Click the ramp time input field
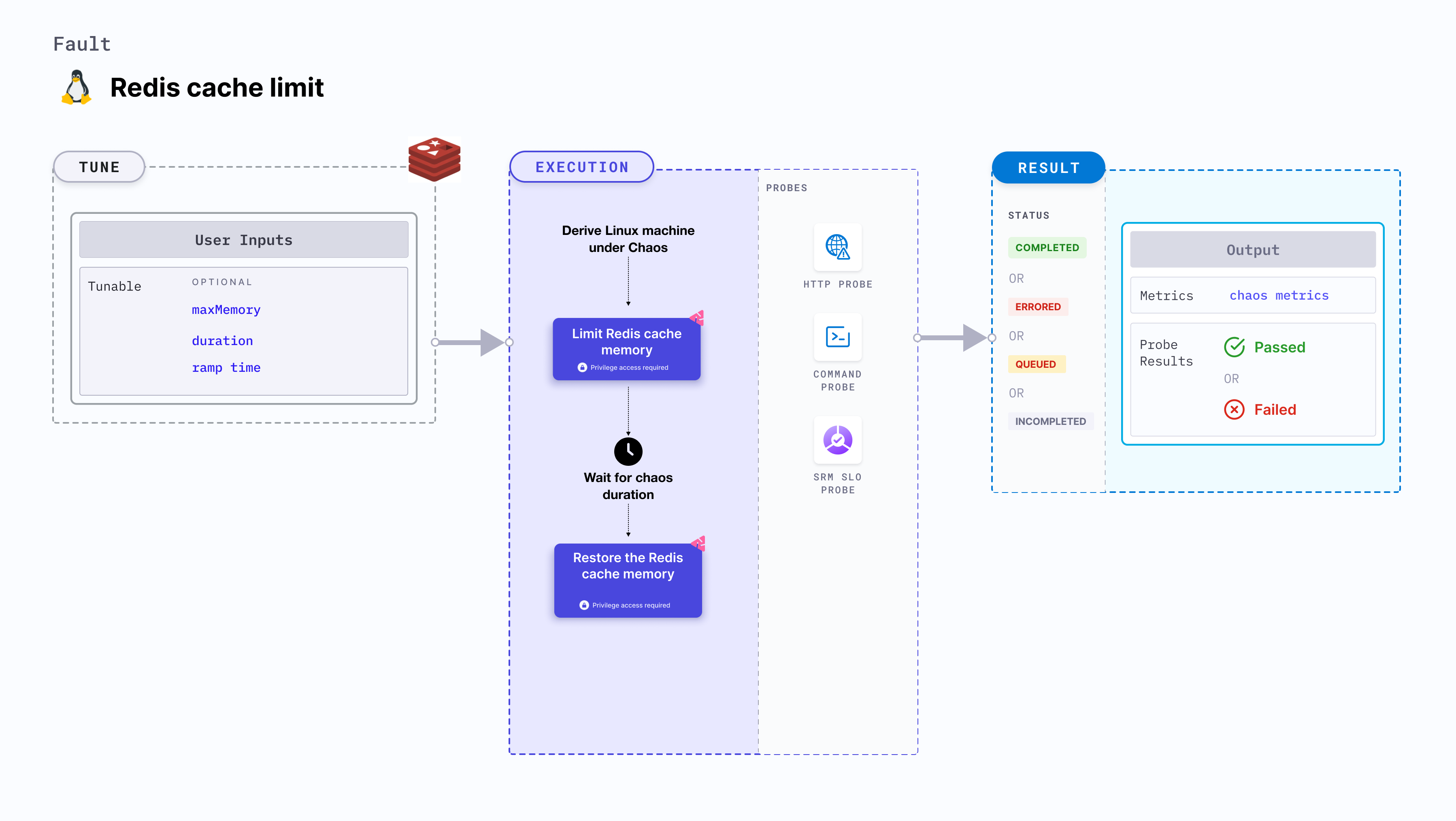The width and height of the screenshot is (1456, 821). point(224,368)
